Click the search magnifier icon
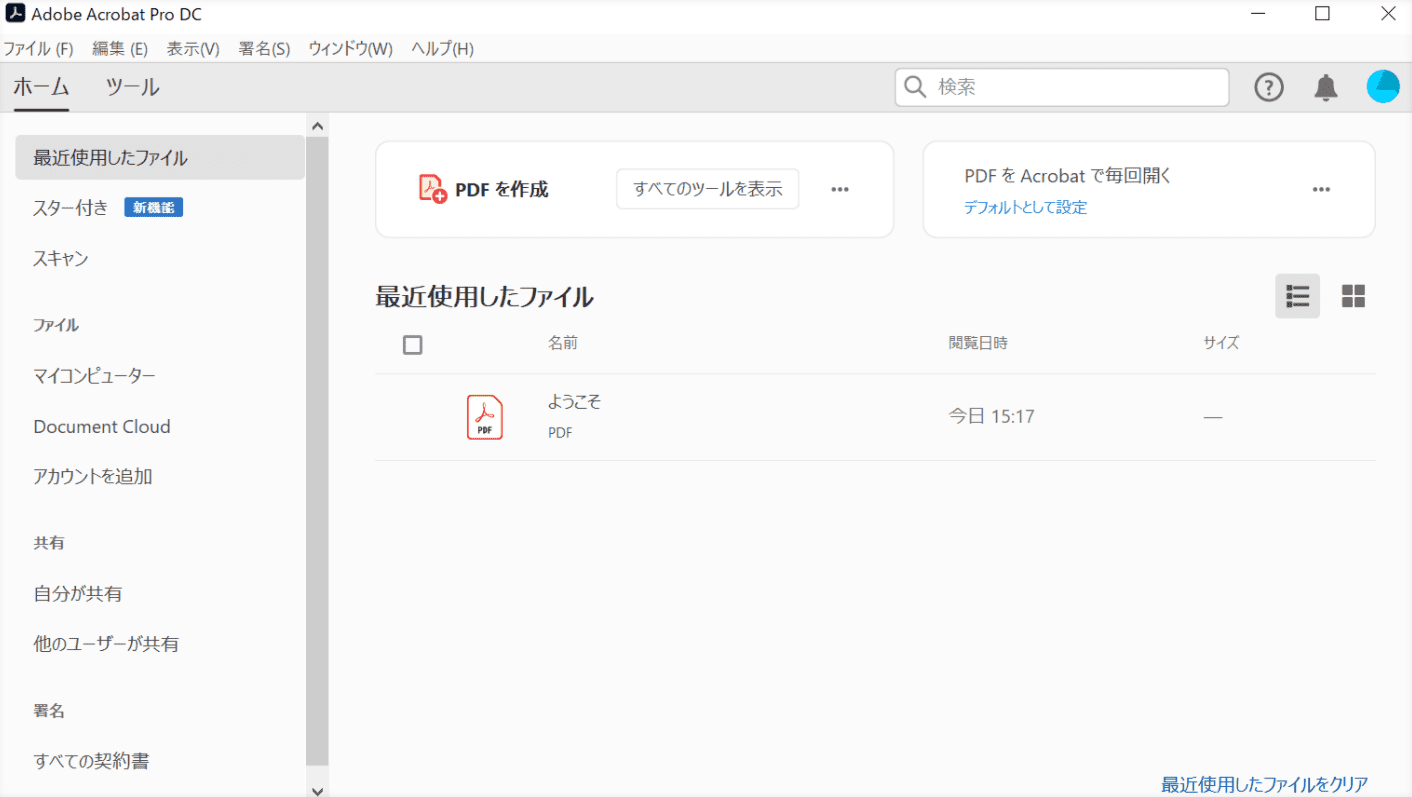 [915, 87]
